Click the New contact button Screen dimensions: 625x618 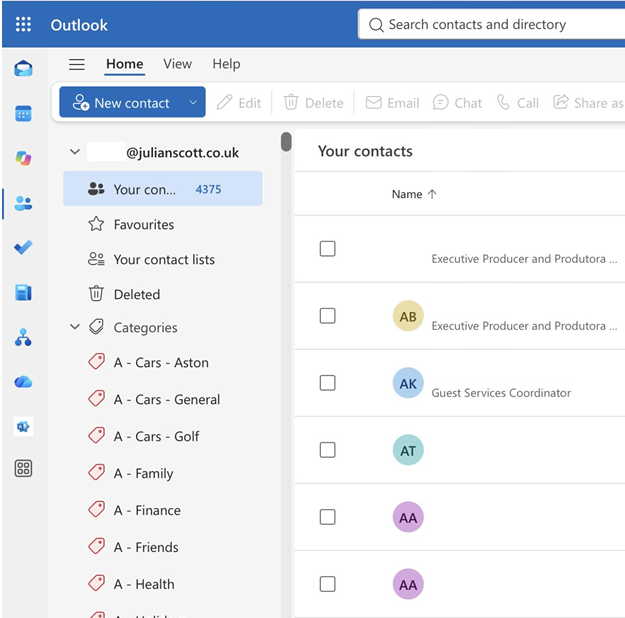click(121, 102)
